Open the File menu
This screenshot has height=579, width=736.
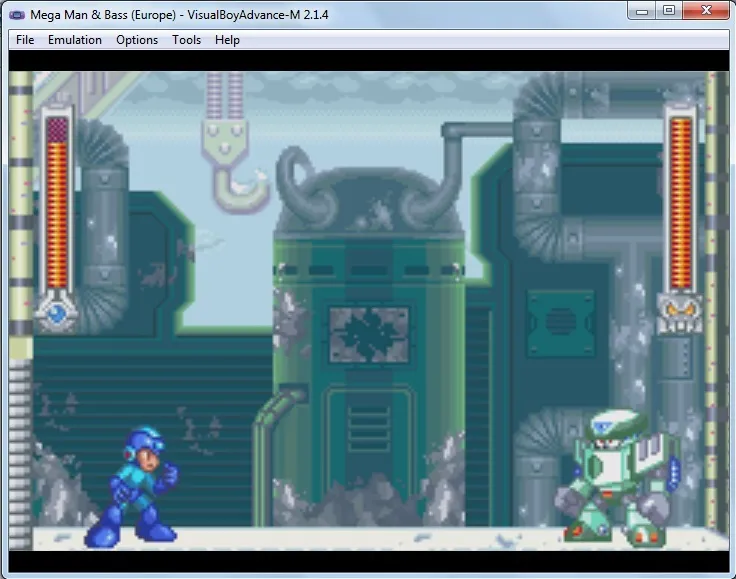point(25,40)
